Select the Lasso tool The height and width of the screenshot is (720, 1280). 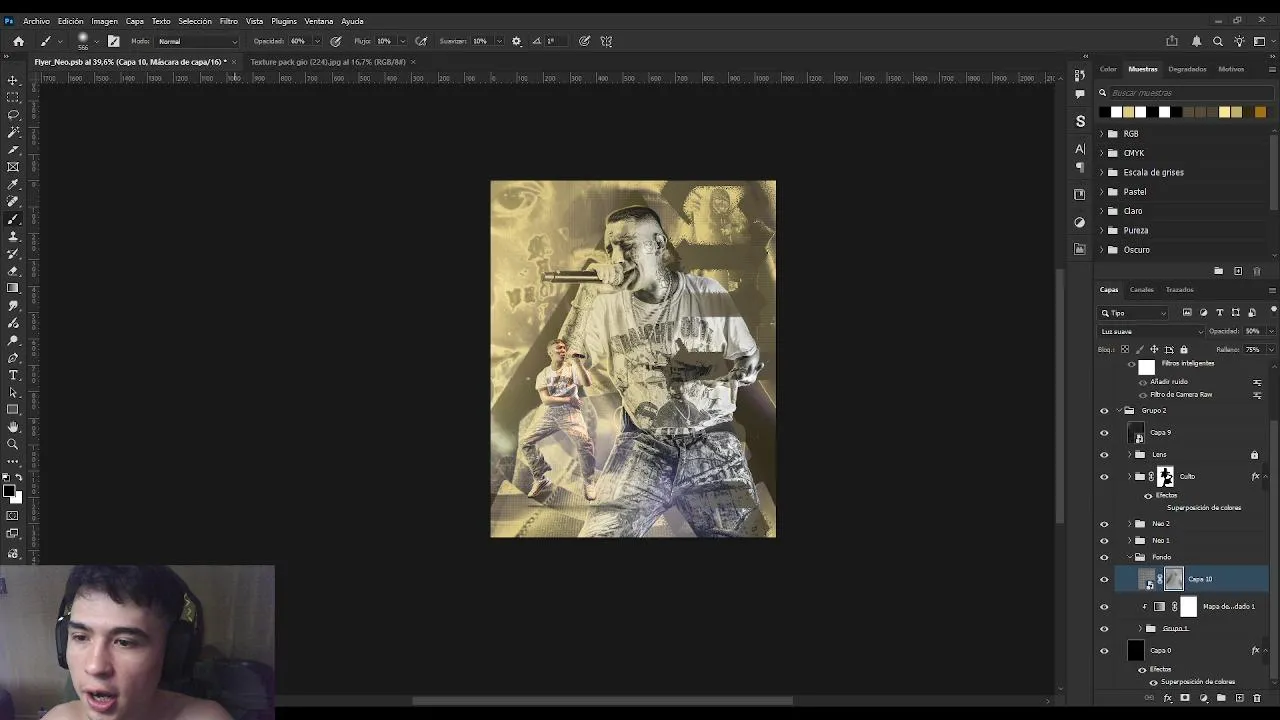(13, 115)
